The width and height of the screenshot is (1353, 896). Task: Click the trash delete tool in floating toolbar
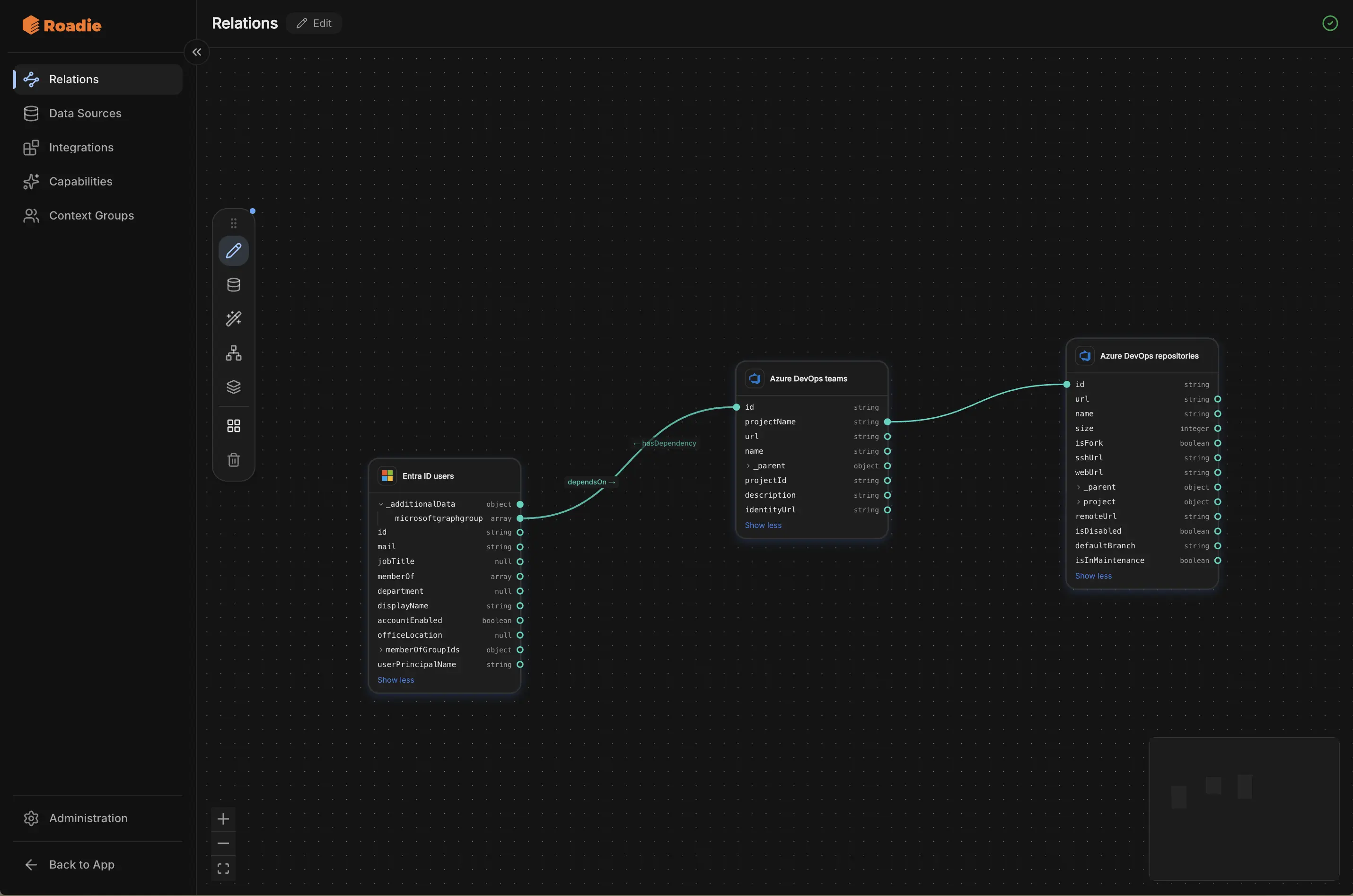click(234, 459)
